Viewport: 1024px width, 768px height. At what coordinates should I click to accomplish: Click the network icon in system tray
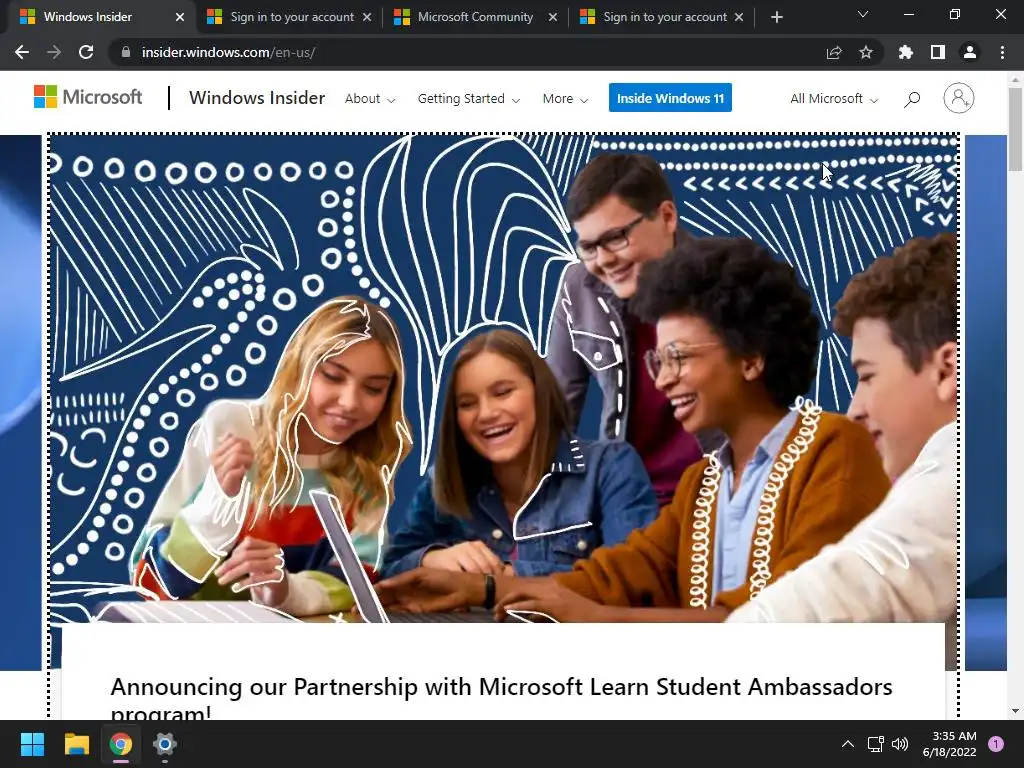pyautogui.click(x=875, y=744)
